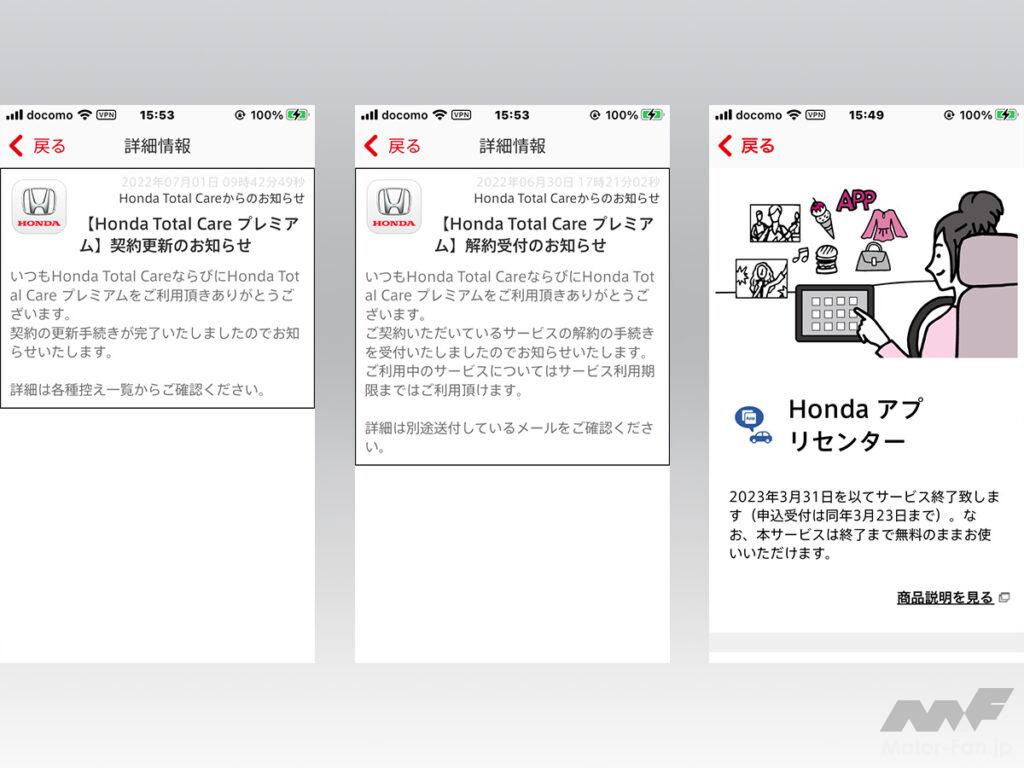The width and height of the screenshot is (1024, 768).
Task: Click the Honda App Center chat-car icon
Action: (753, 424)
